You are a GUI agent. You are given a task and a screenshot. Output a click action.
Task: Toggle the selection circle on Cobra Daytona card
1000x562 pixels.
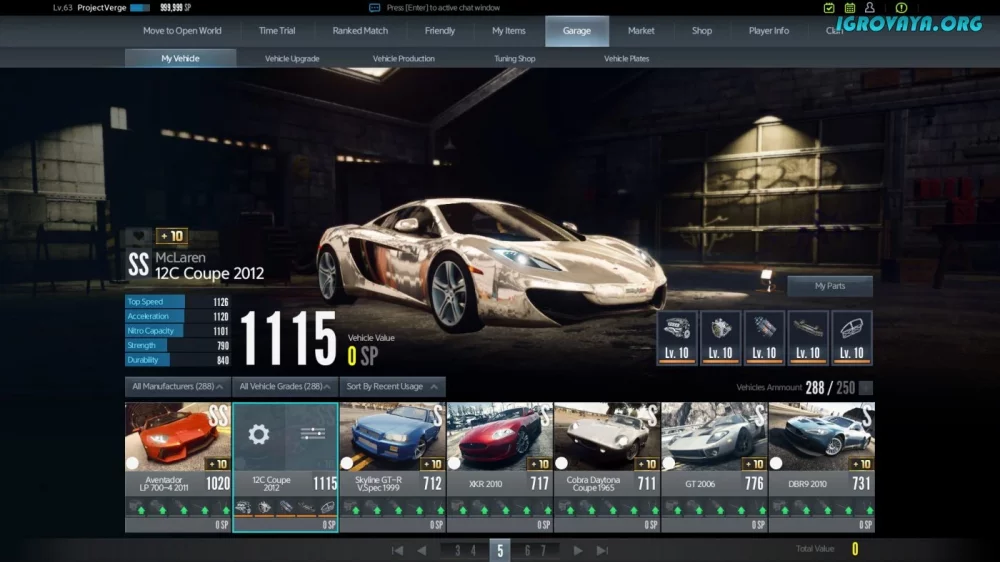[x=561, y=463]
